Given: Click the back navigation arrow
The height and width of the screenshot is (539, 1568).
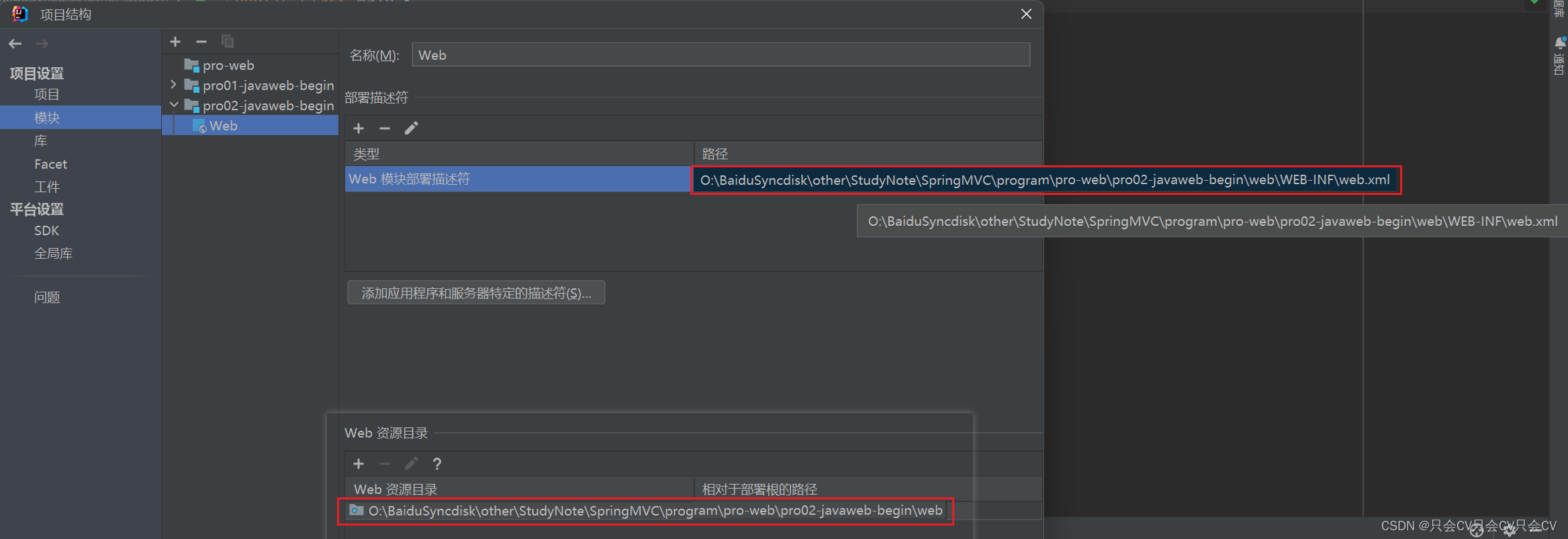Looking at the screenshot, I should [15, 44].
